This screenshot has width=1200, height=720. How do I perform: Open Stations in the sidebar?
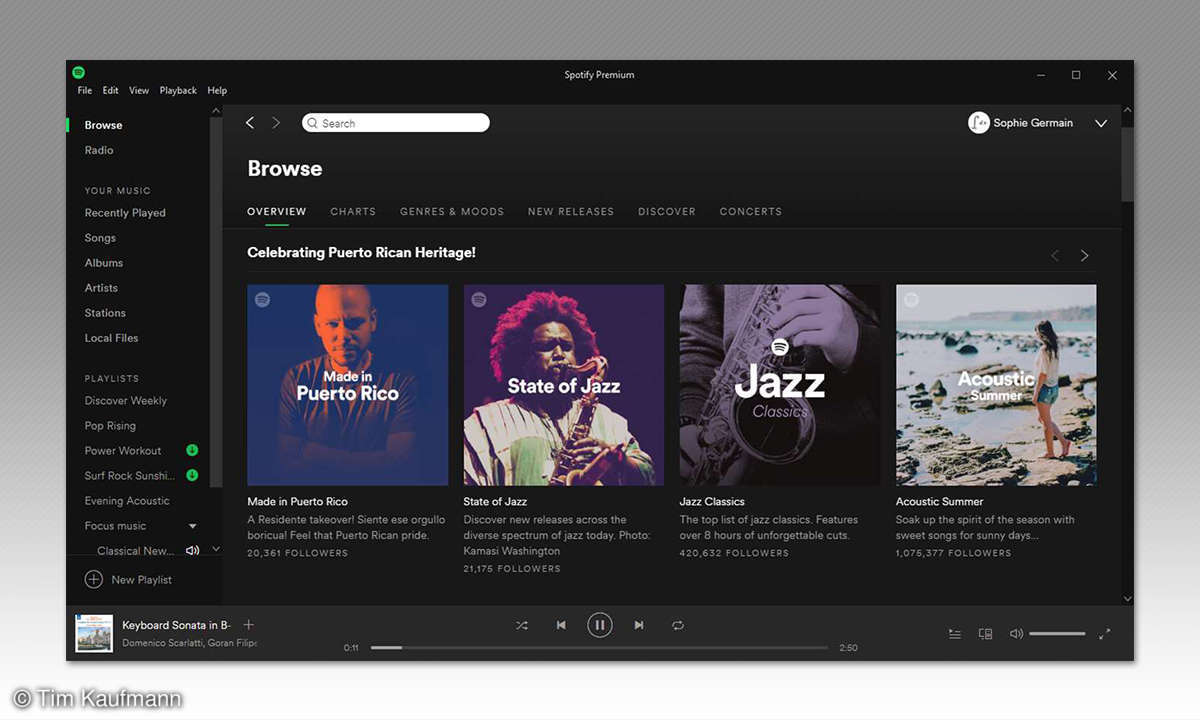click(105, 313)
